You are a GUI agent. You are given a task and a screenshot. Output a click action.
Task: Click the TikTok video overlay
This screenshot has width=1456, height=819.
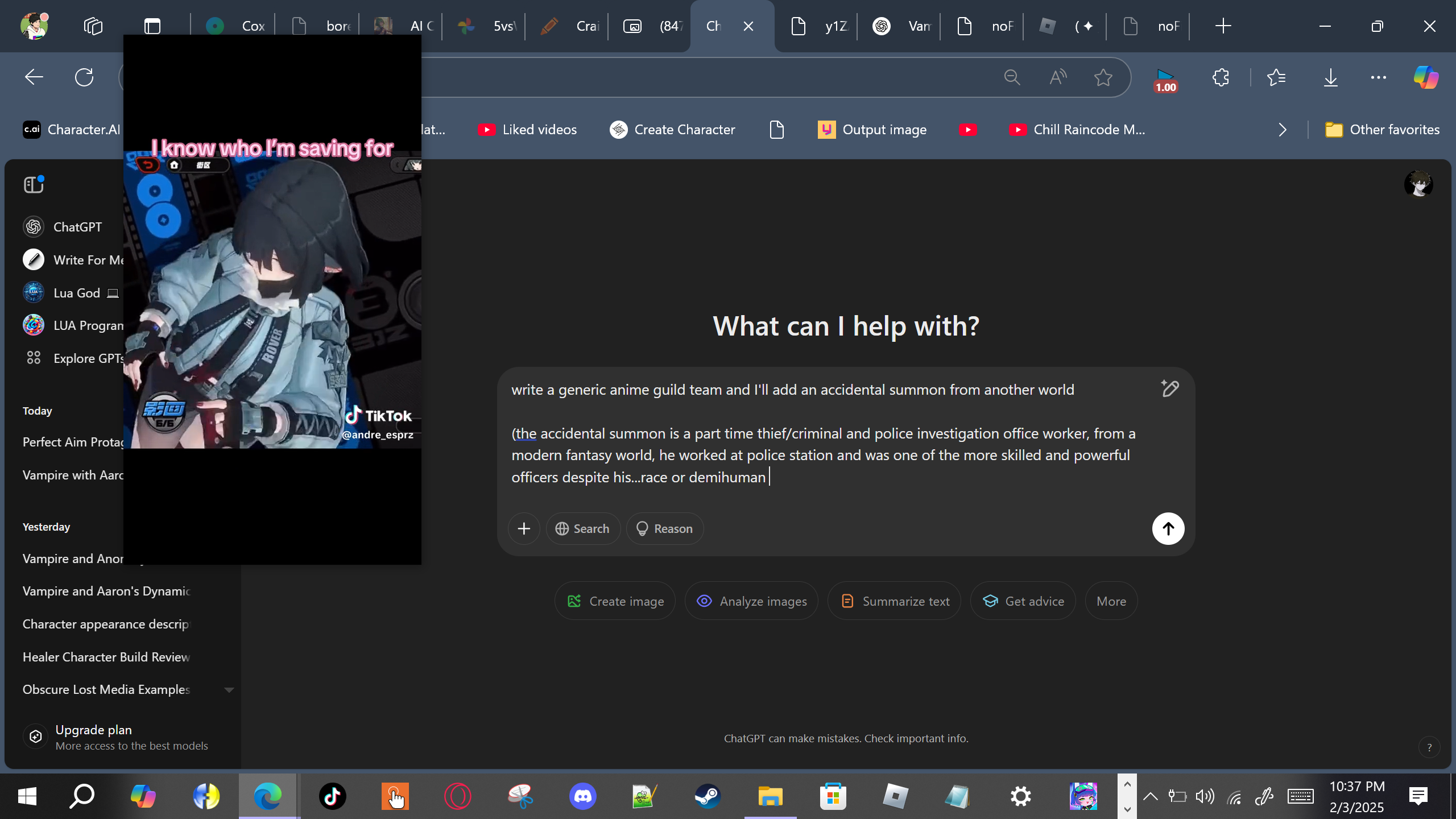pyautogui.click(x=272, y=300)
